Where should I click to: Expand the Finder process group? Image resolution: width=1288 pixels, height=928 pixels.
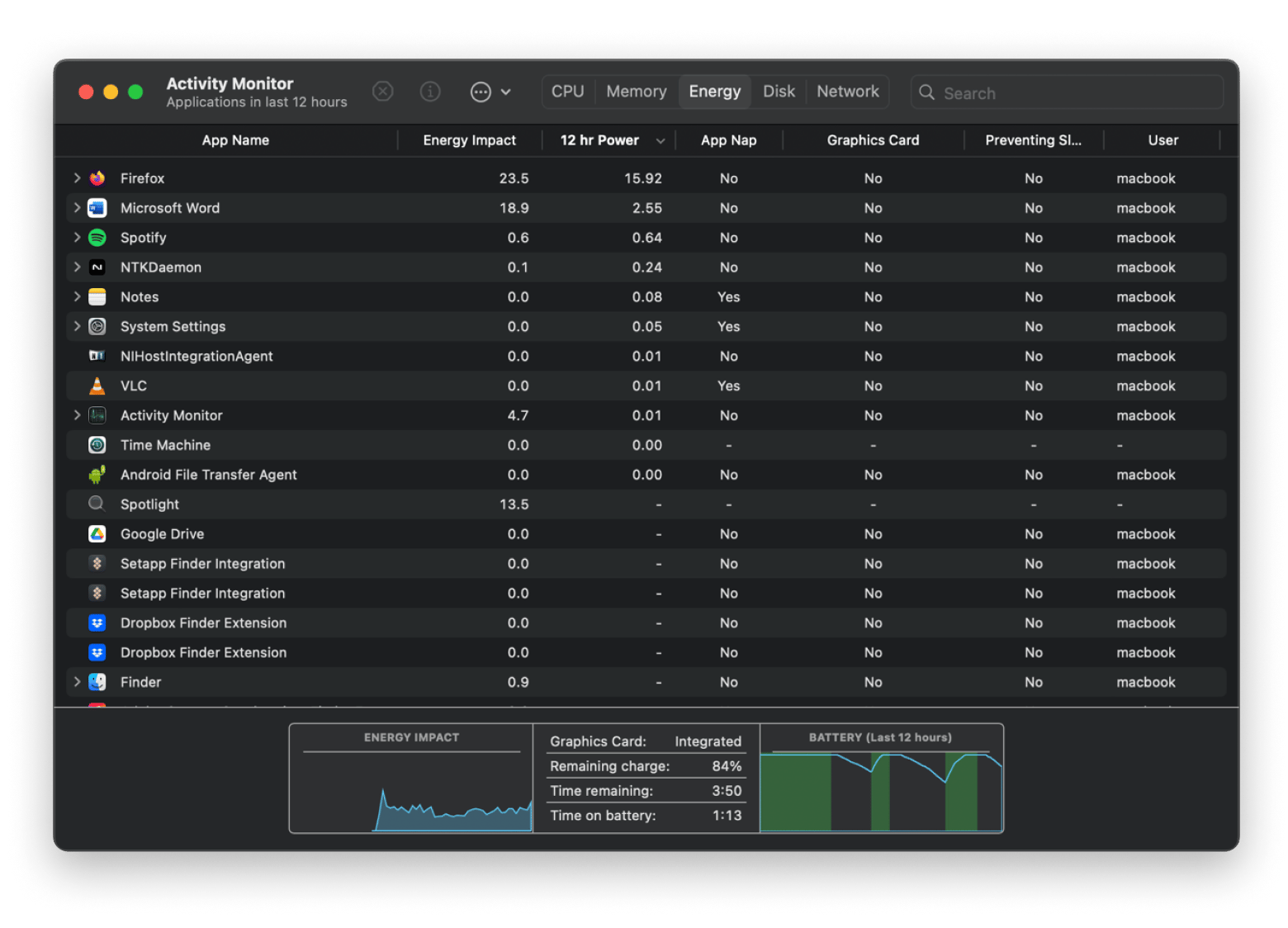(77, 682)
